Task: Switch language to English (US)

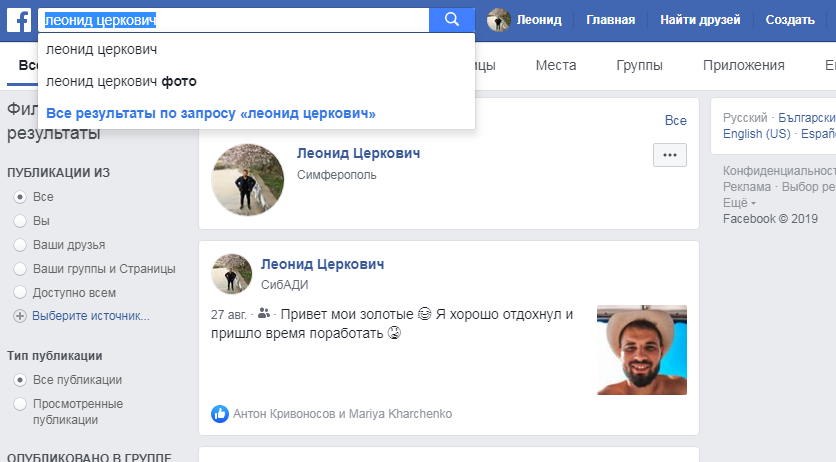Action: point(757,134)
